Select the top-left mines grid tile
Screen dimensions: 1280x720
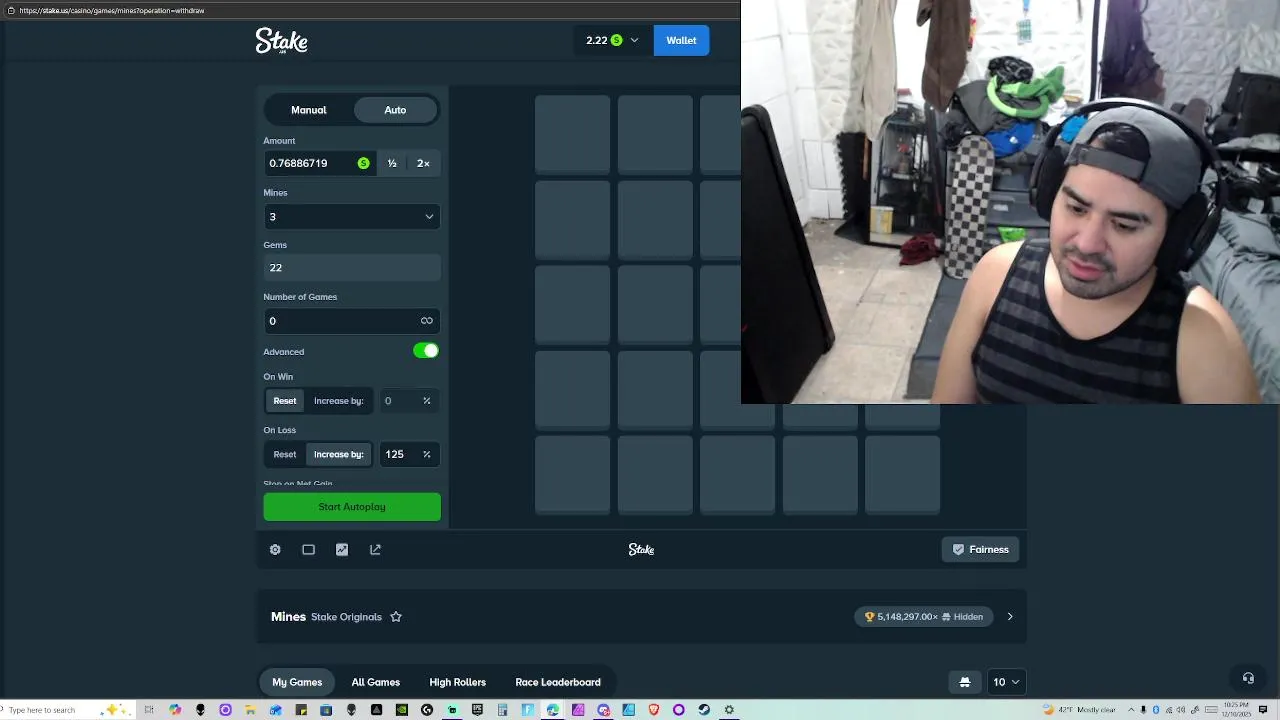point(572,135)
